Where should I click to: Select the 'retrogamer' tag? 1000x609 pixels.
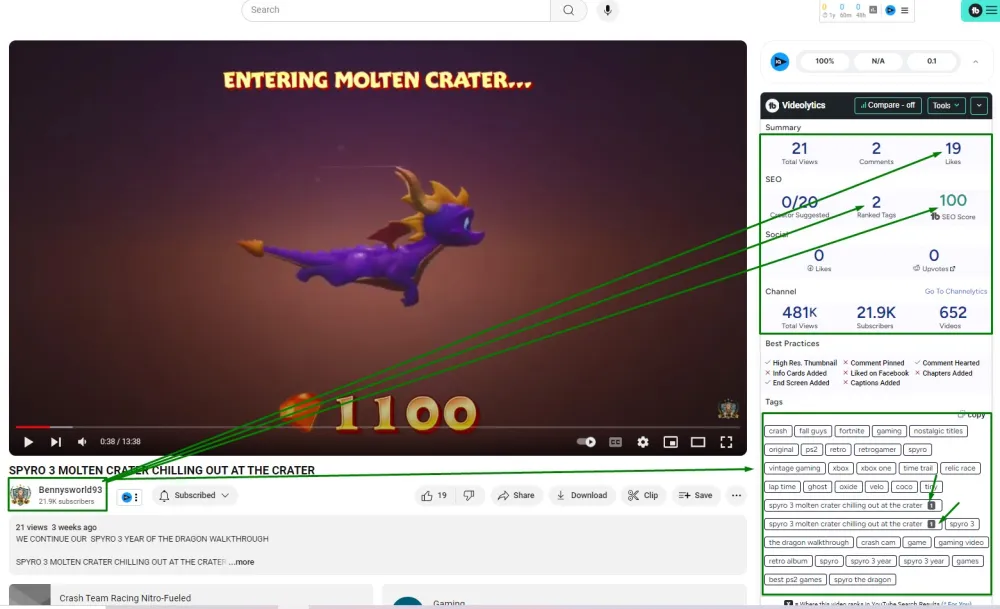click(x=877, y=450)
